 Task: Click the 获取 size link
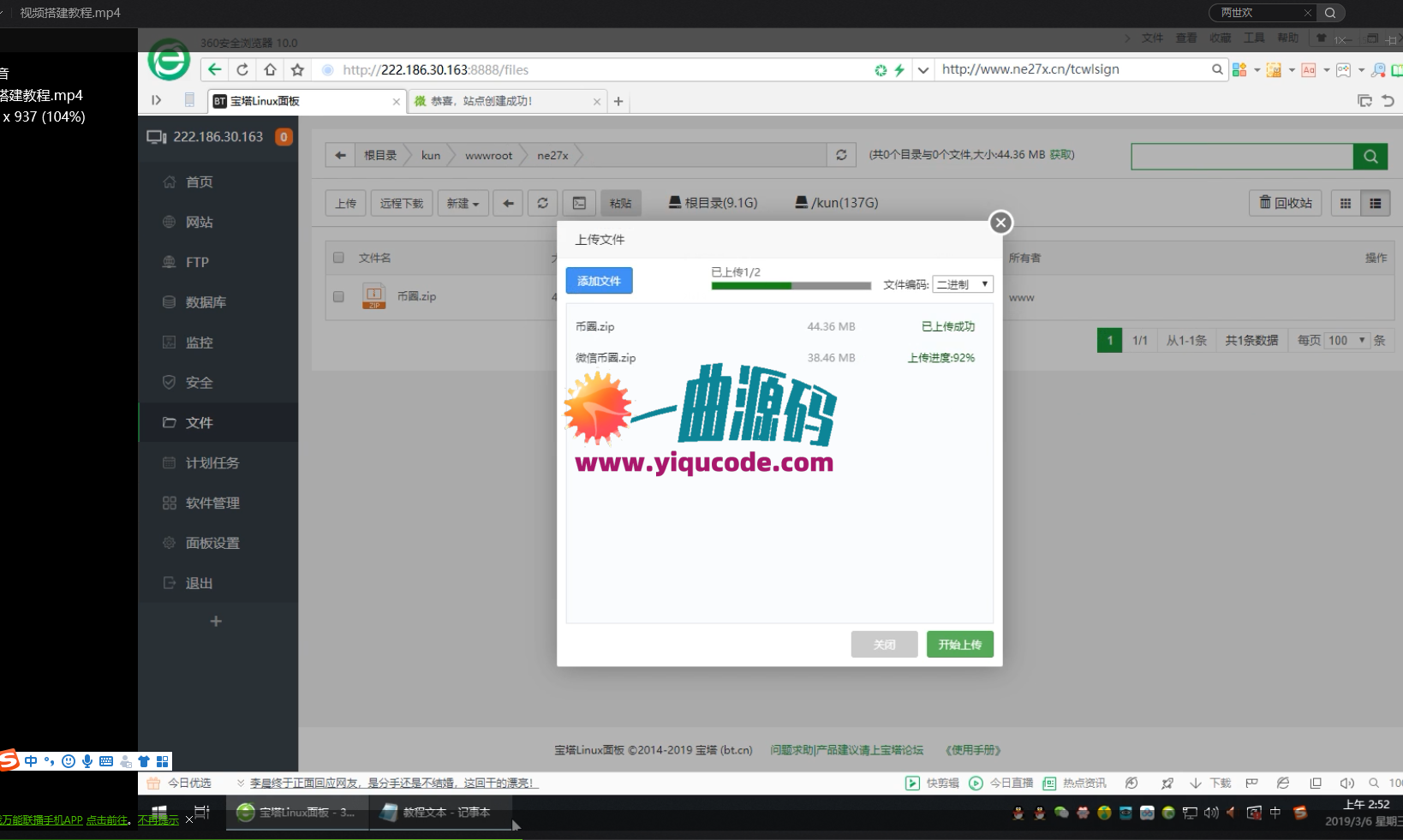[x=1061, y=155]
